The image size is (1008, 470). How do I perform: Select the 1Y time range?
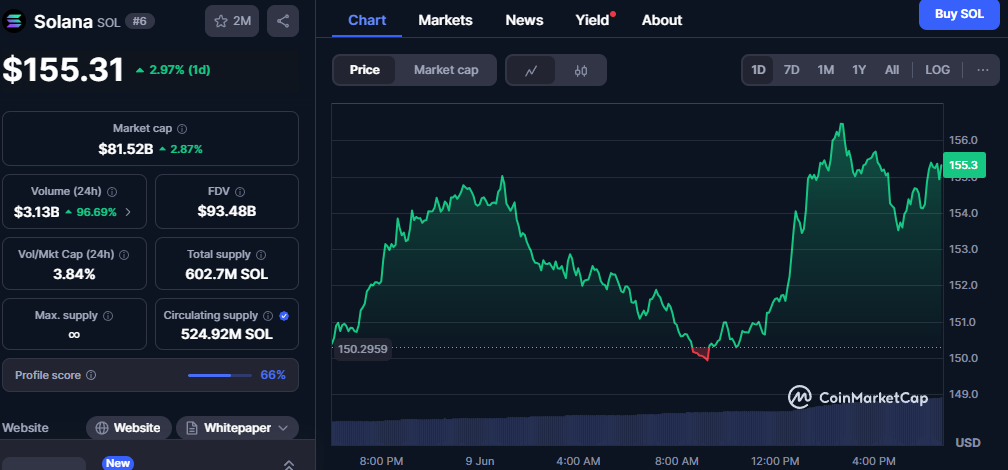click(x=859, y=70)
